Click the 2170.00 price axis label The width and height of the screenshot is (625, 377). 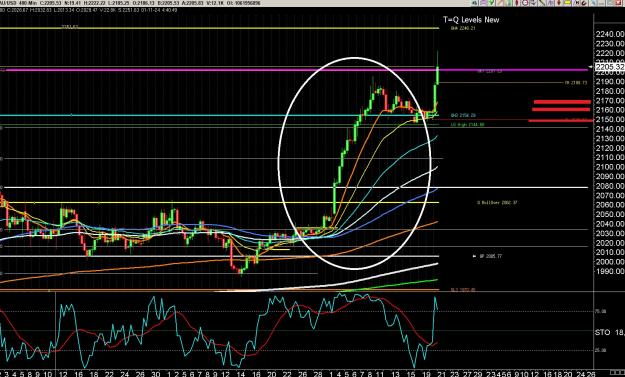point(609,100)
